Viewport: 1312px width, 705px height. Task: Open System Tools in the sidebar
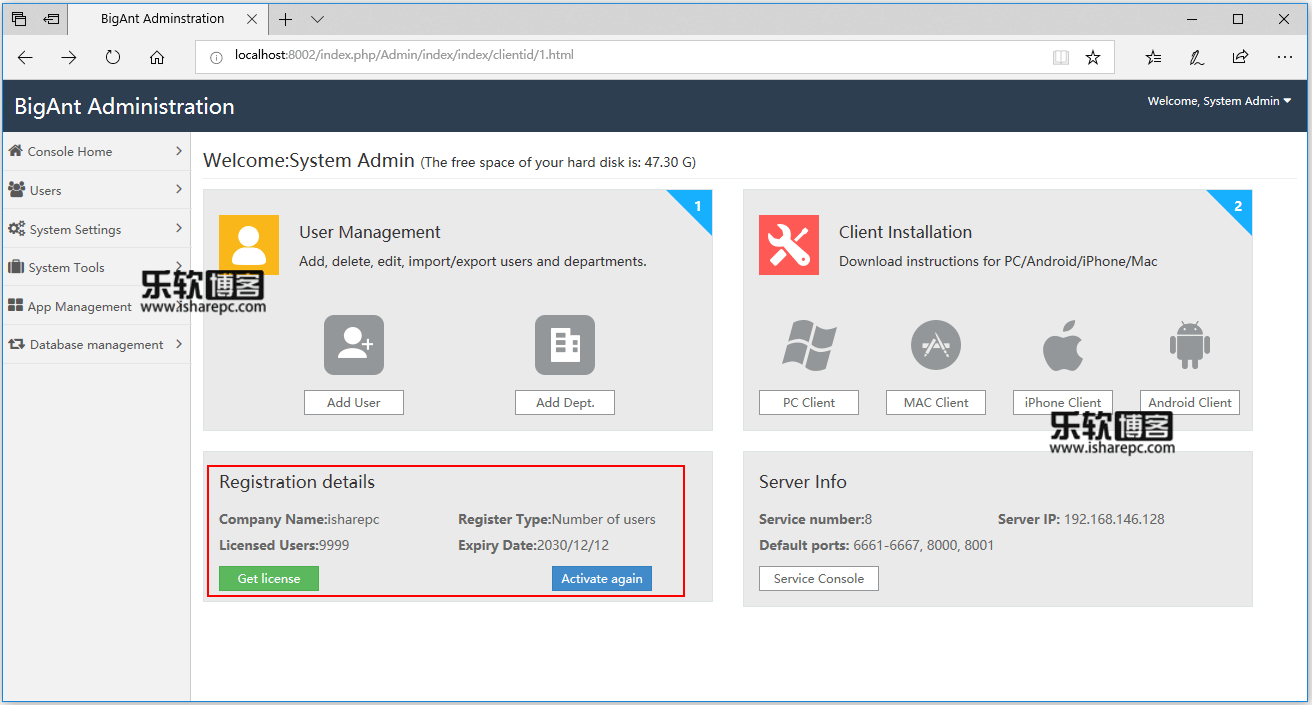click(x=96, y=267)
